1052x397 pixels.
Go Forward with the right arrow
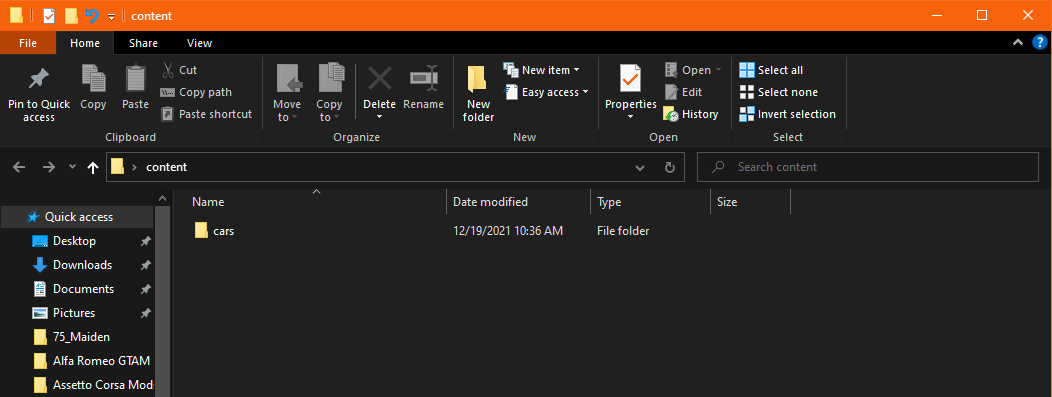(48, 167)
